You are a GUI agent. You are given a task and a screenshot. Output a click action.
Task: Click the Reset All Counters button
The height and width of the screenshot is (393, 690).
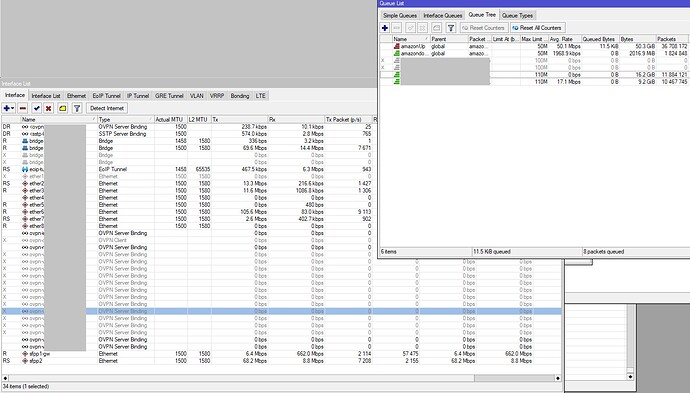[538, 28]
